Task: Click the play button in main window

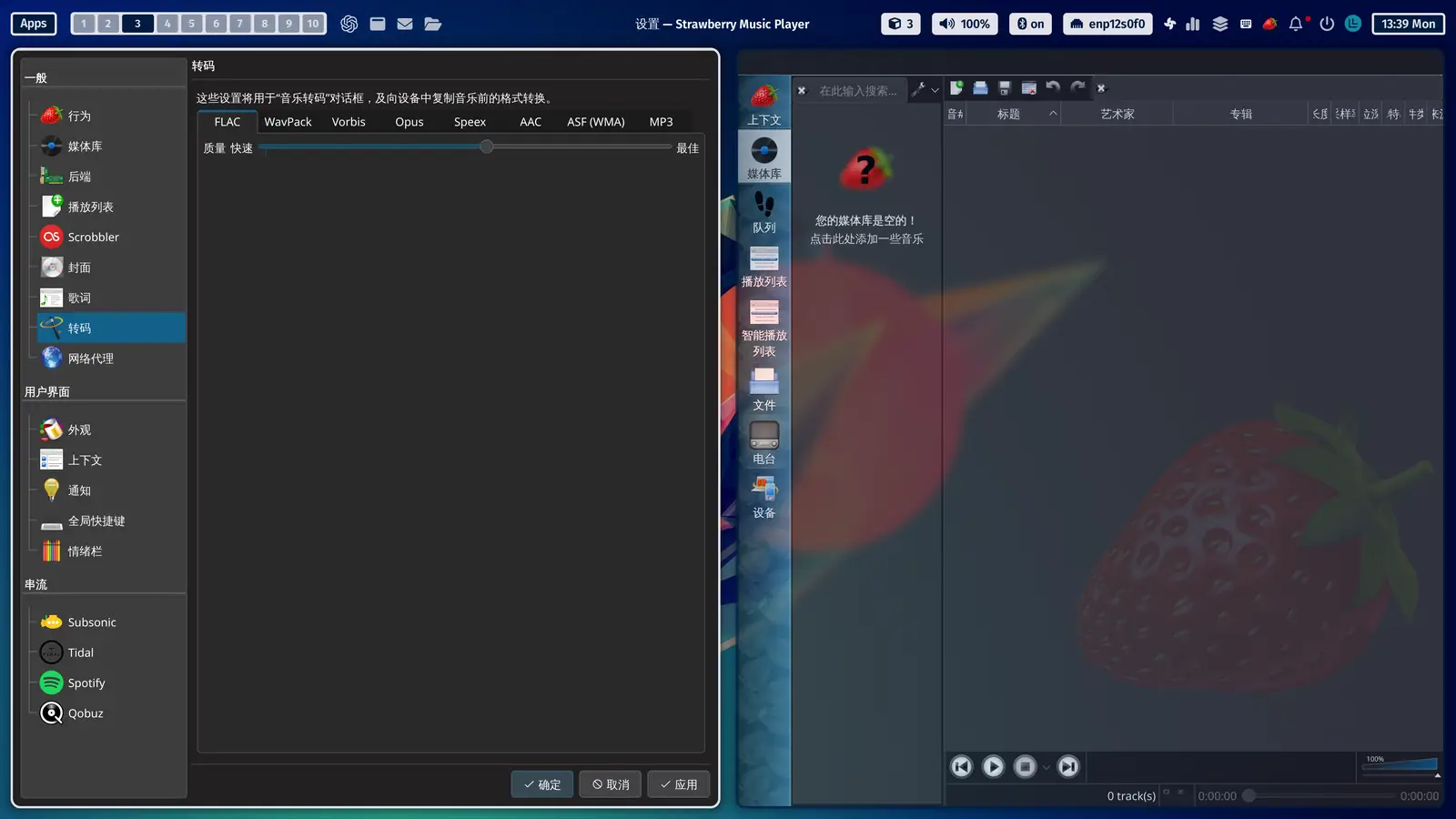Action: click(993, 767)
